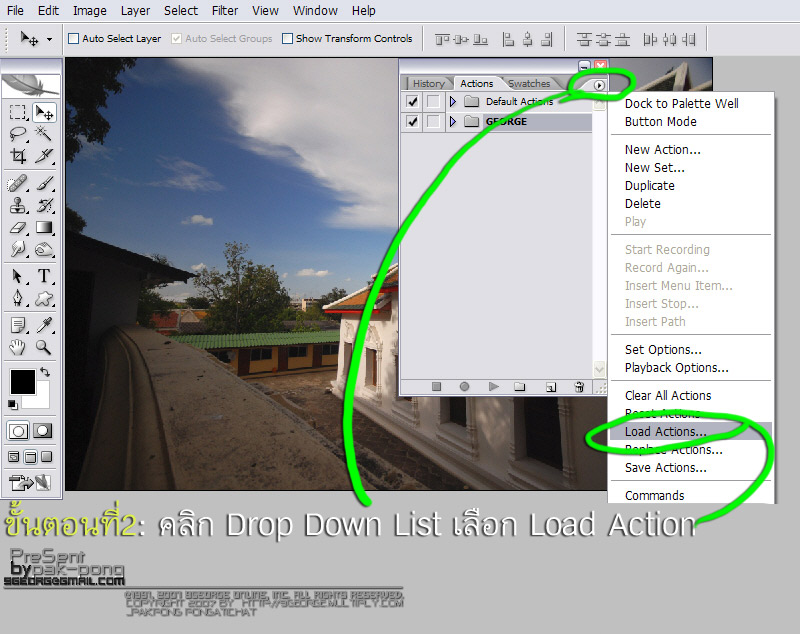800x634 pixels.
Task: Select the Hand tool
Action: pos(18,347)
